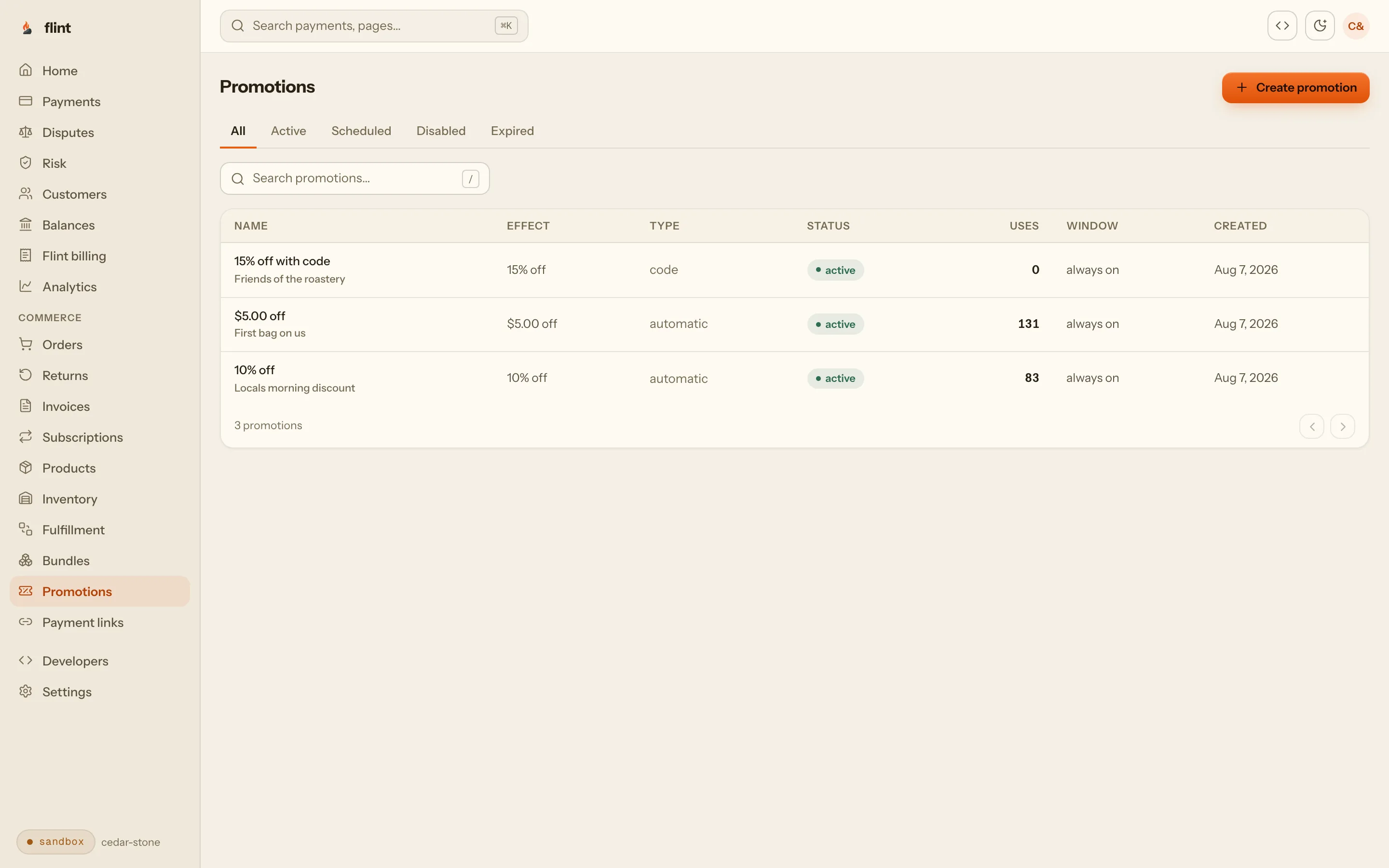The image size is (1389, 868).
Task: Click the flint flame logo
Action: point(27,27)
